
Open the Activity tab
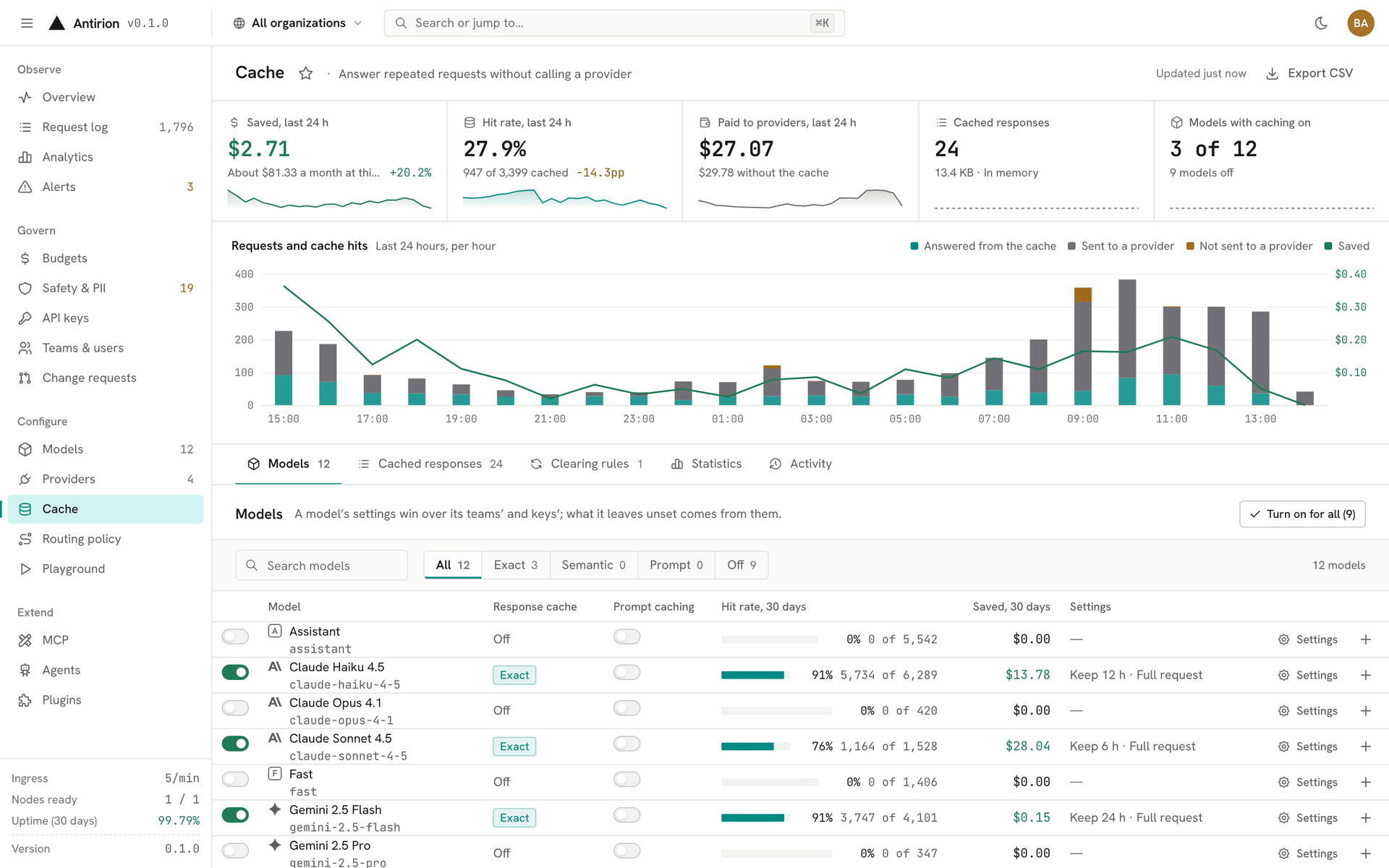tap(800, 464)
